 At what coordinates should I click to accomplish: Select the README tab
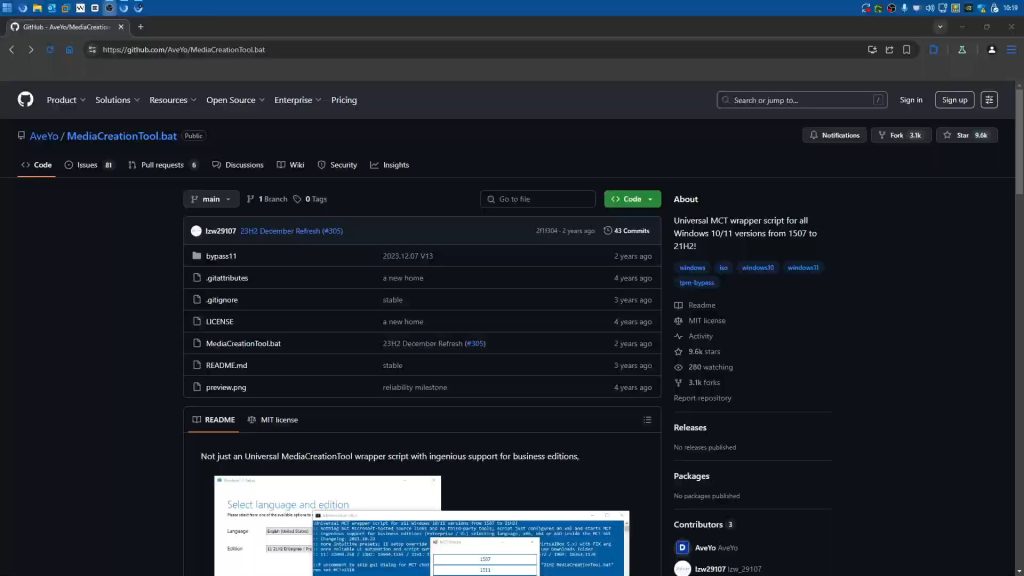pyautogui.click(x=214, y=420)
